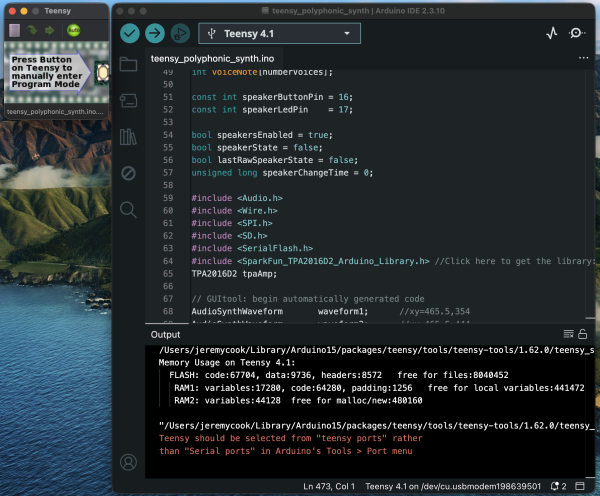Click the line bool speakersEnabled = true
The height and width of the screenshot is (496, 600).
(x=262, y=135)
